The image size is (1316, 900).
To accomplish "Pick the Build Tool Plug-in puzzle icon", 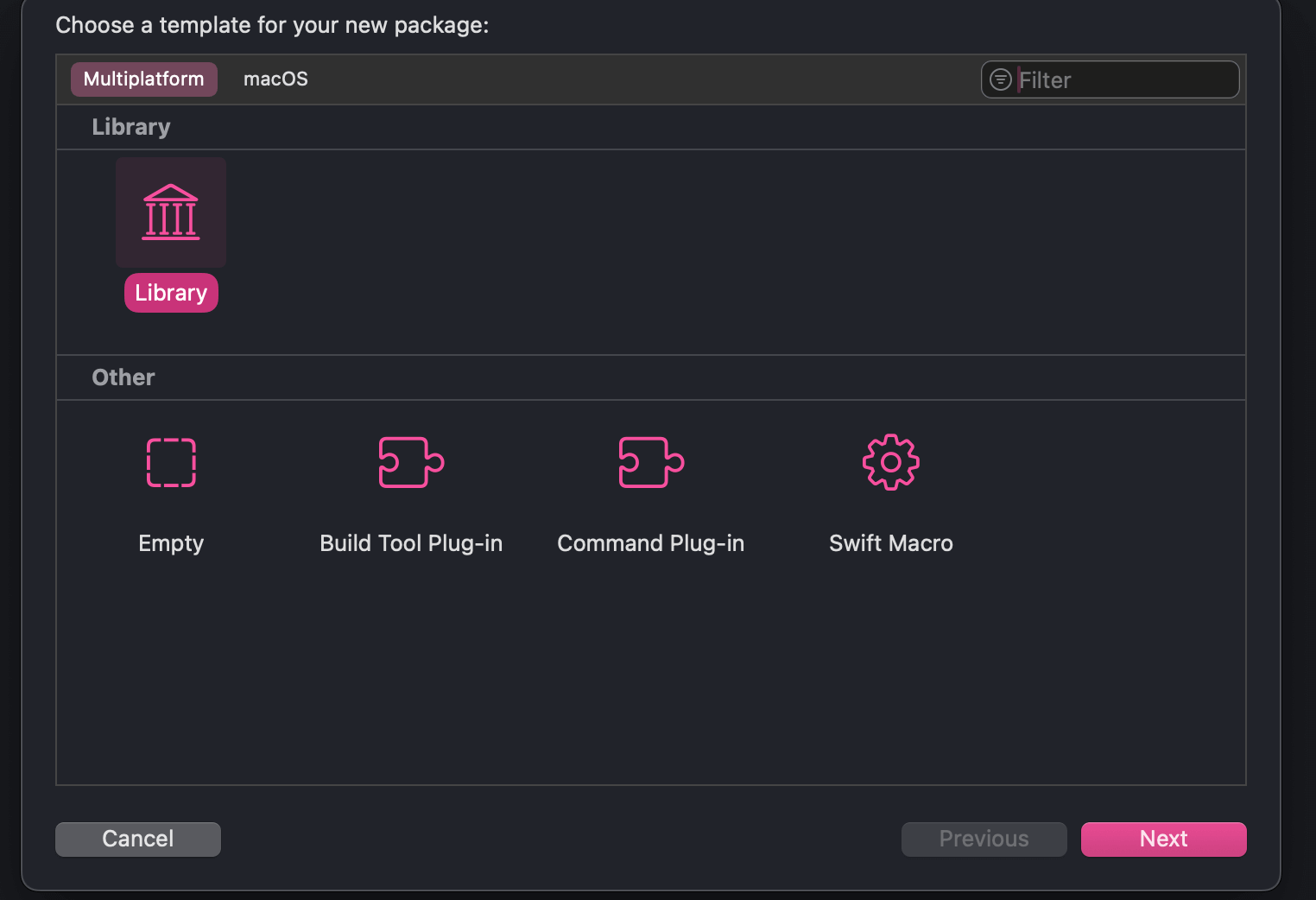I will pyautogui.click(x=411, y=463).
